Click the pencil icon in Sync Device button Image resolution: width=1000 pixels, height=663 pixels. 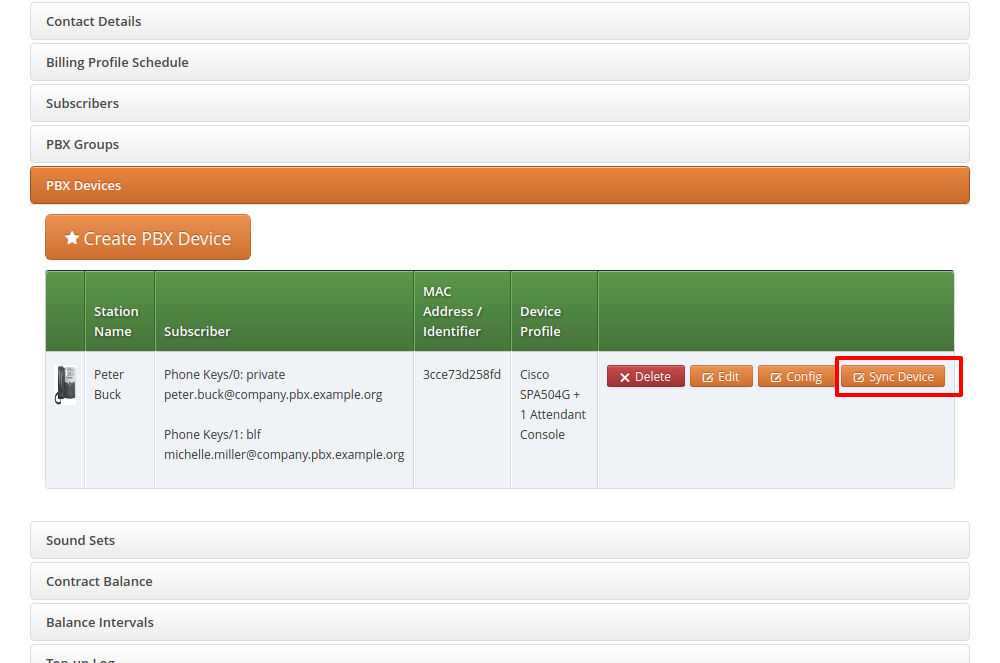pos(858,377)
